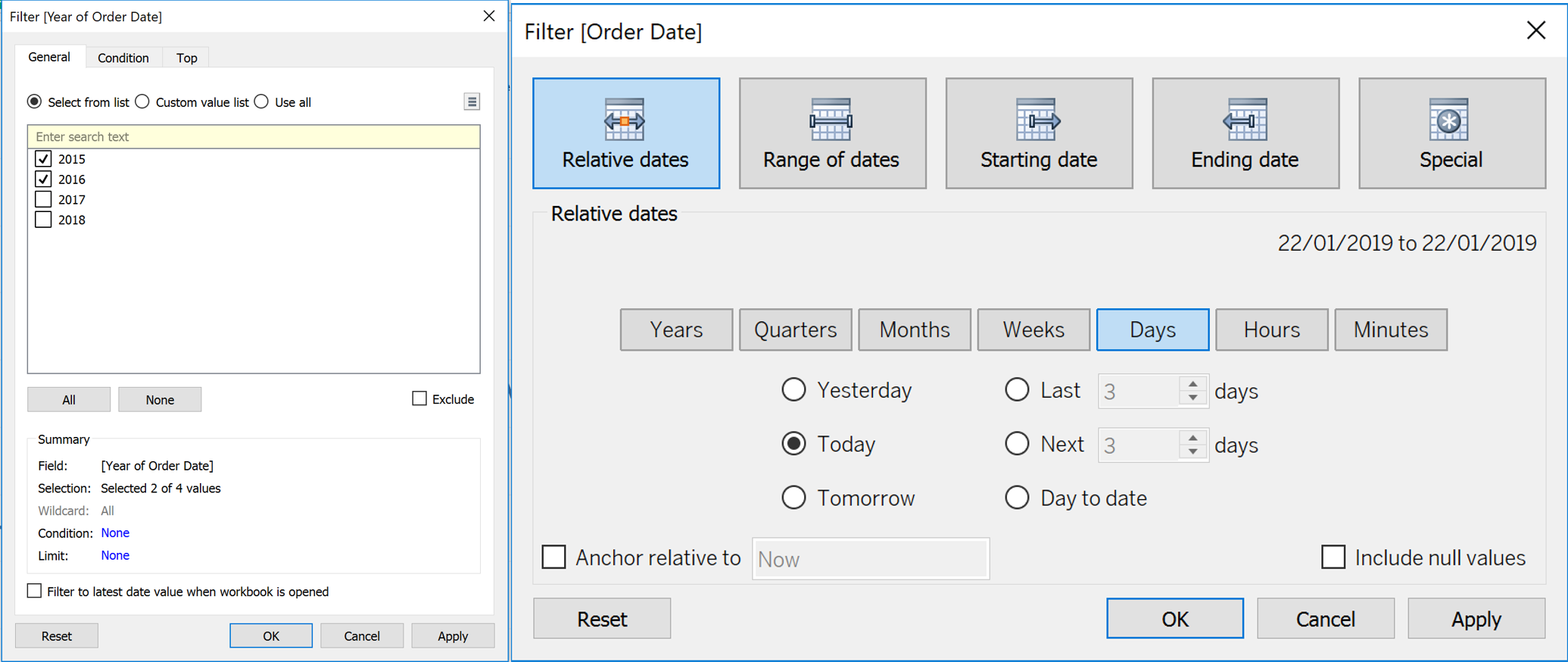Choose the Weeks period button

[1034, 329]
